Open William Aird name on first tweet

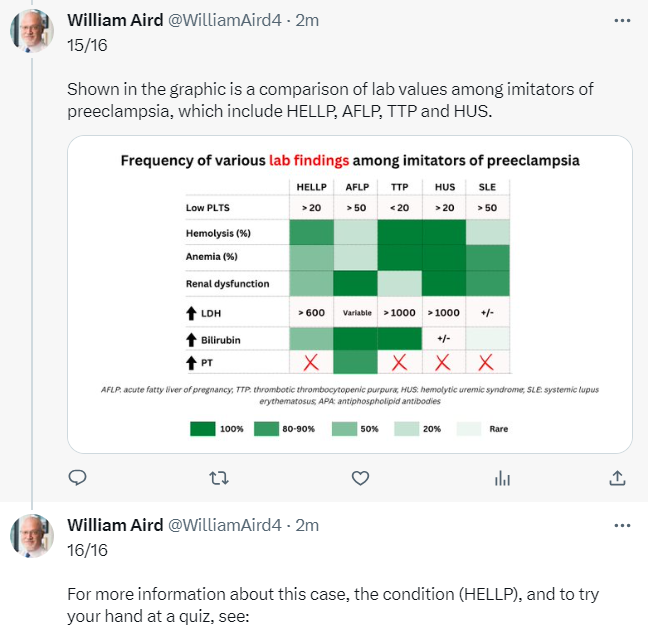(x=115, y=20)
